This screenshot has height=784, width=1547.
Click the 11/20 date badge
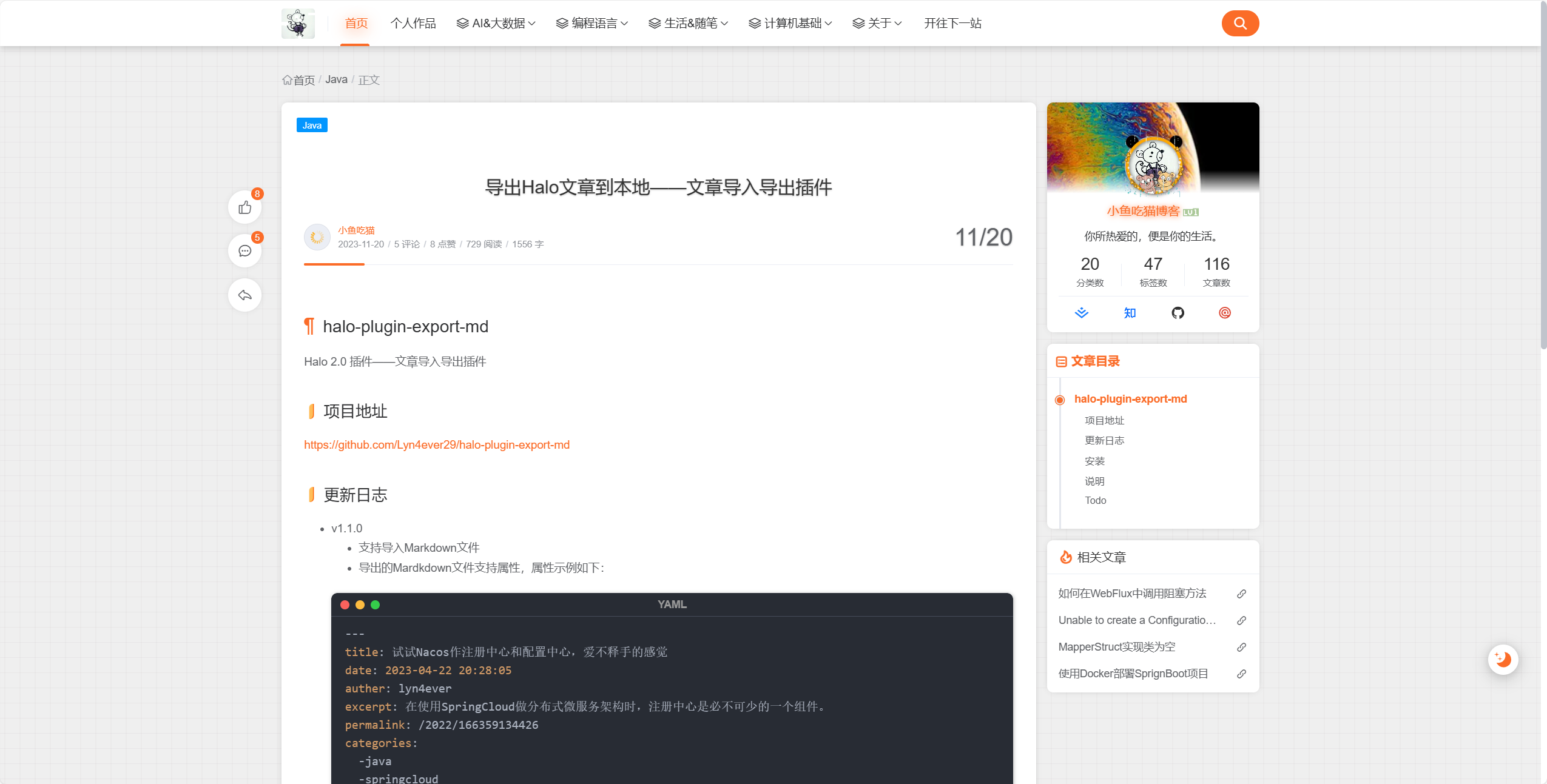[x=983, y=238]
